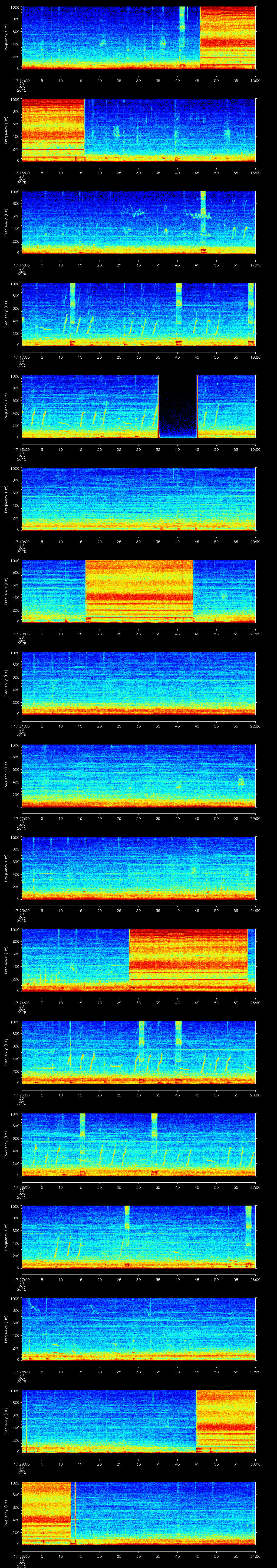277x1568 pixels.
Task: Click the spectrogram panel starting at 17:28:00
Action: (139, 1329)
